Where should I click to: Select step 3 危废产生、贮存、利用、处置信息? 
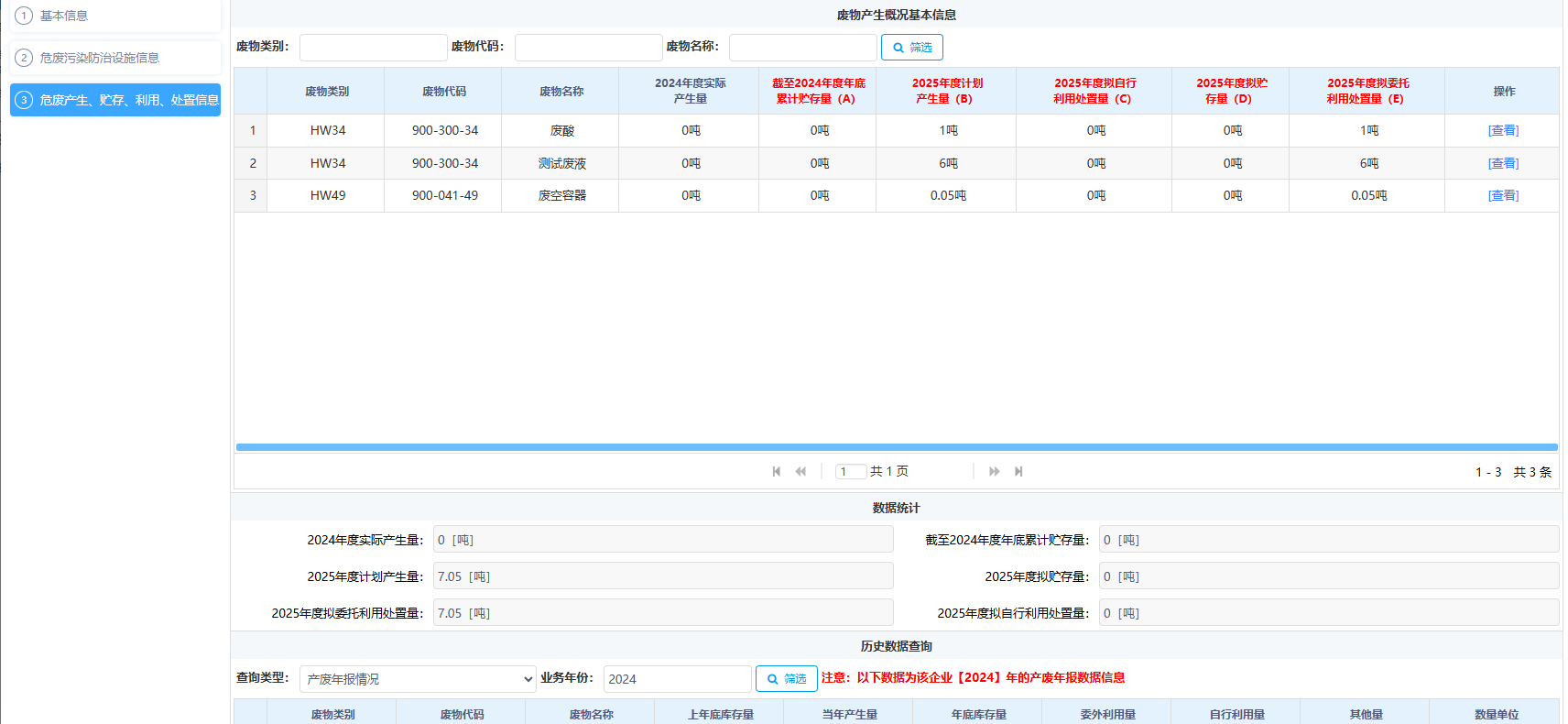tap(115, 100)
